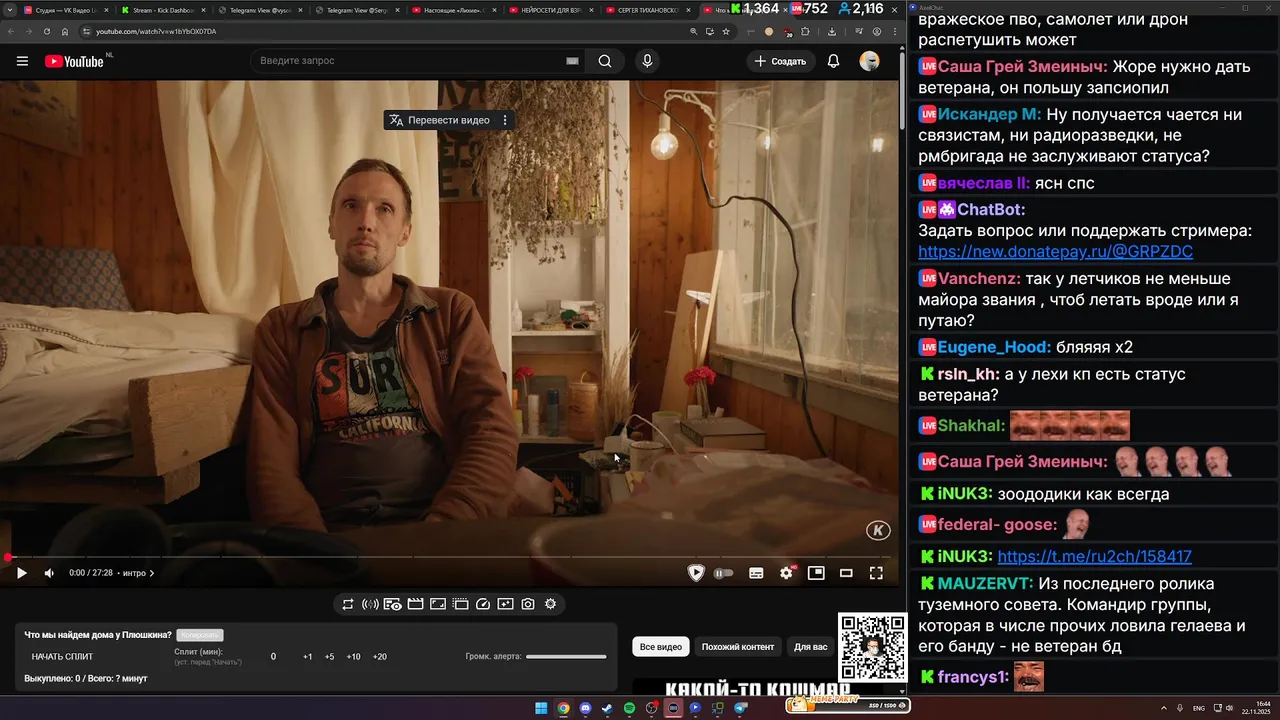
Task: Add +5 minutes to split
Action: 329,657
